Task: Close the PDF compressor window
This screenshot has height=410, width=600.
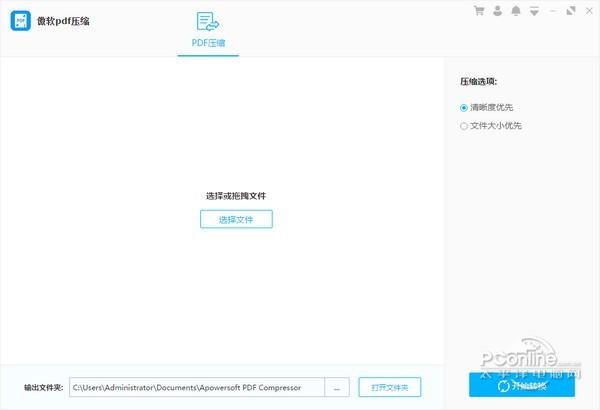Action: pyautogui.click(x=589, y=11)
